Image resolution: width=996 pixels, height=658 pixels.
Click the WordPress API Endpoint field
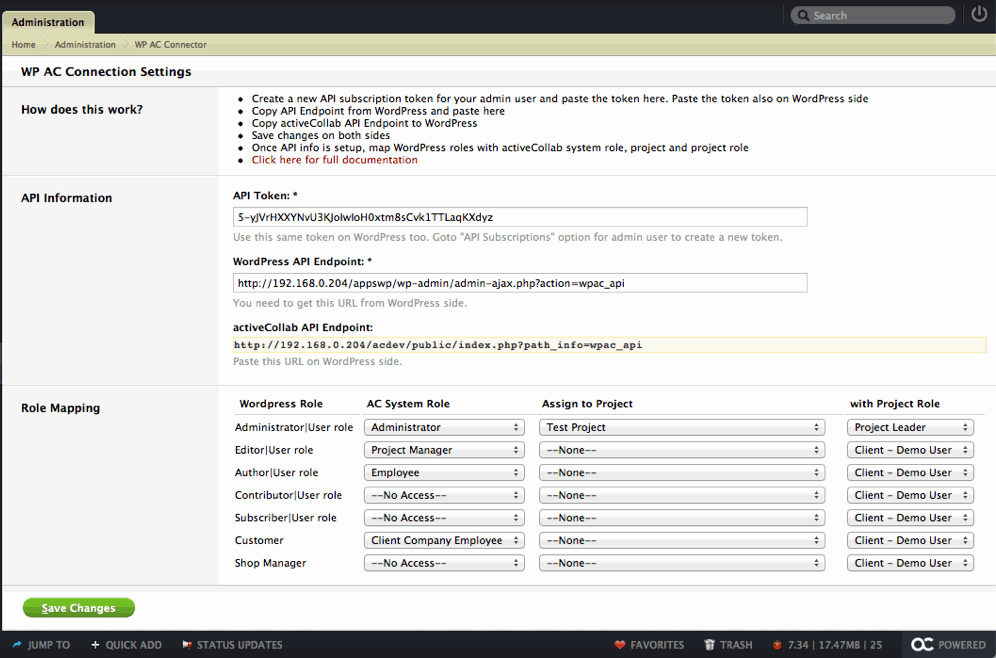[520, 283]
